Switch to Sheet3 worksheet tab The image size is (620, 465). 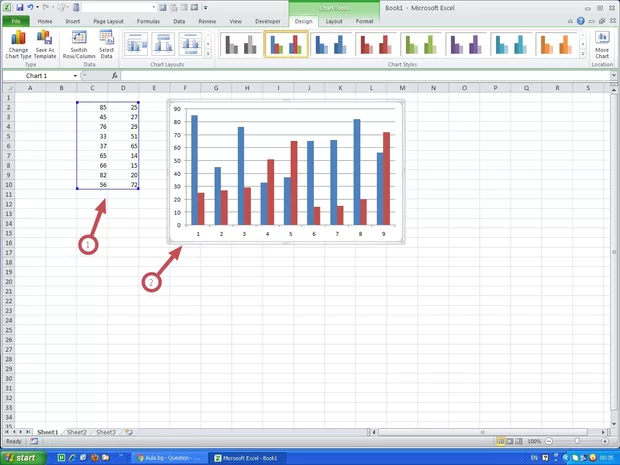106,432
